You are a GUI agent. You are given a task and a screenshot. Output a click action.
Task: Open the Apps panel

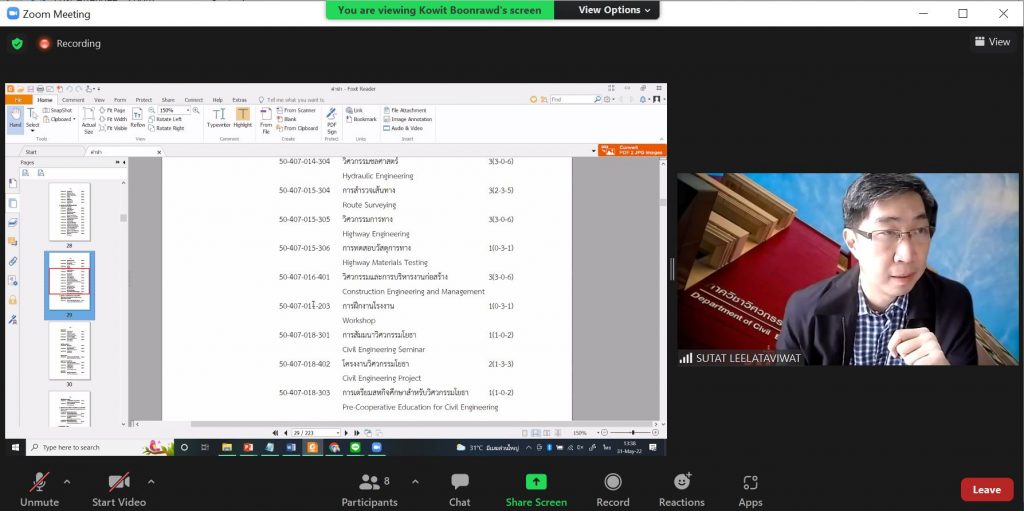click(x=750, y=482)
